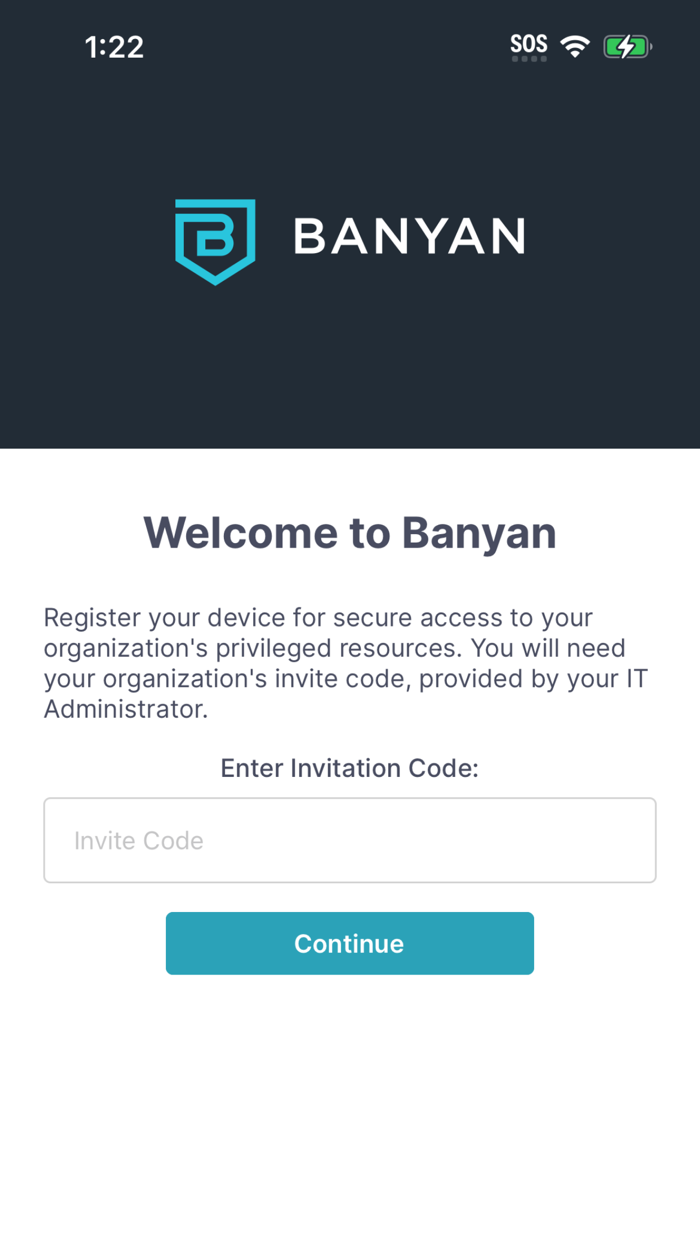The width and height of the screenshot is (700, 1244).
Task: Select the Invite Code placeholder text
Action: point(138,840)
